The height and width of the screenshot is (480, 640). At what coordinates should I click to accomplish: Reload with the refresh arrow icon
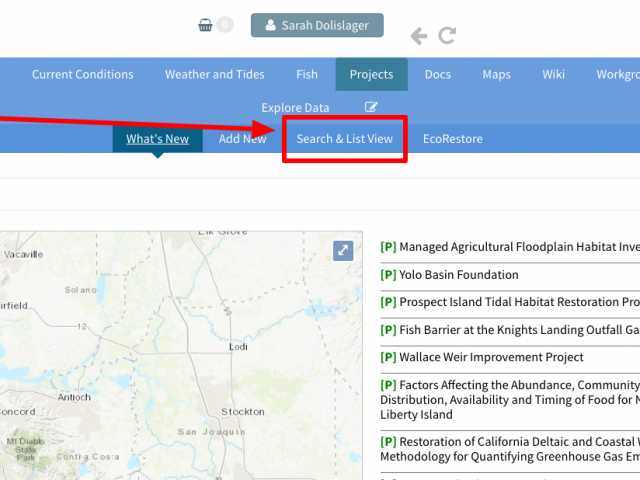click(x=447, y=36)
